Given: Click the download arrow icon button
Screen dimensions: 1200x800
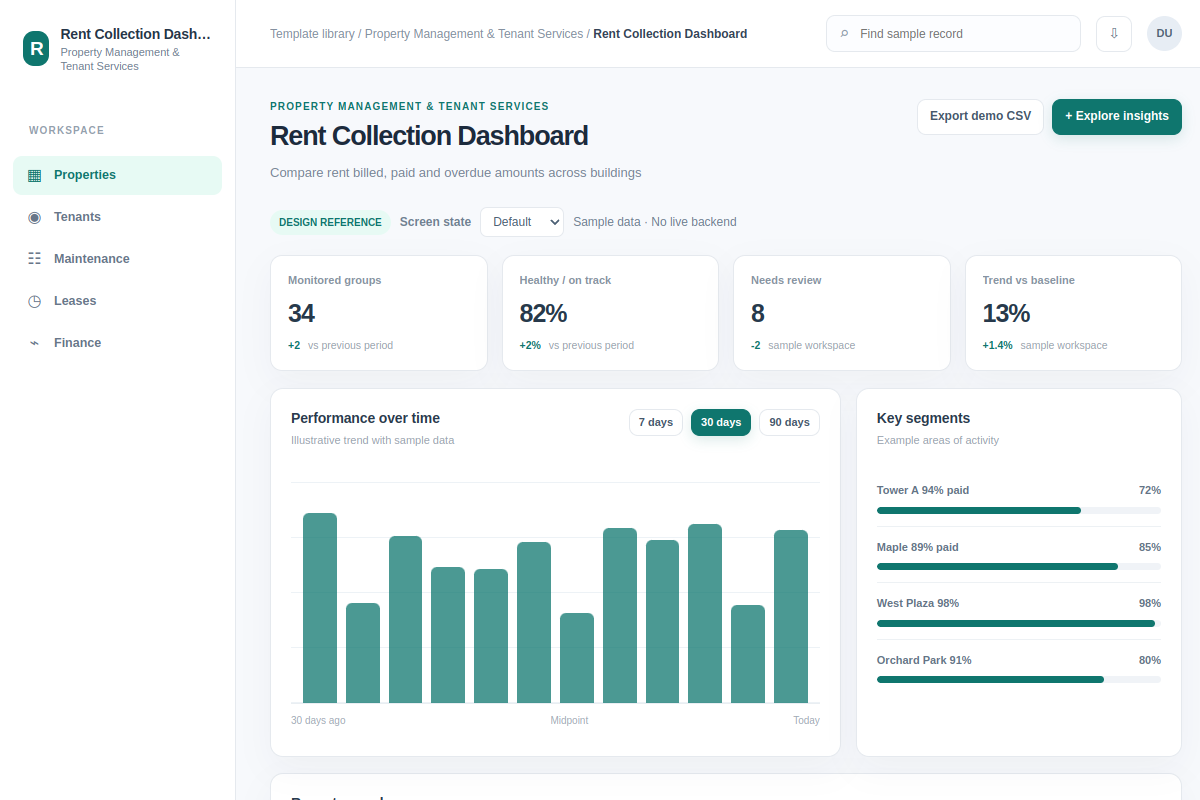Looking at the screenshot, I should click(1114, 33).
